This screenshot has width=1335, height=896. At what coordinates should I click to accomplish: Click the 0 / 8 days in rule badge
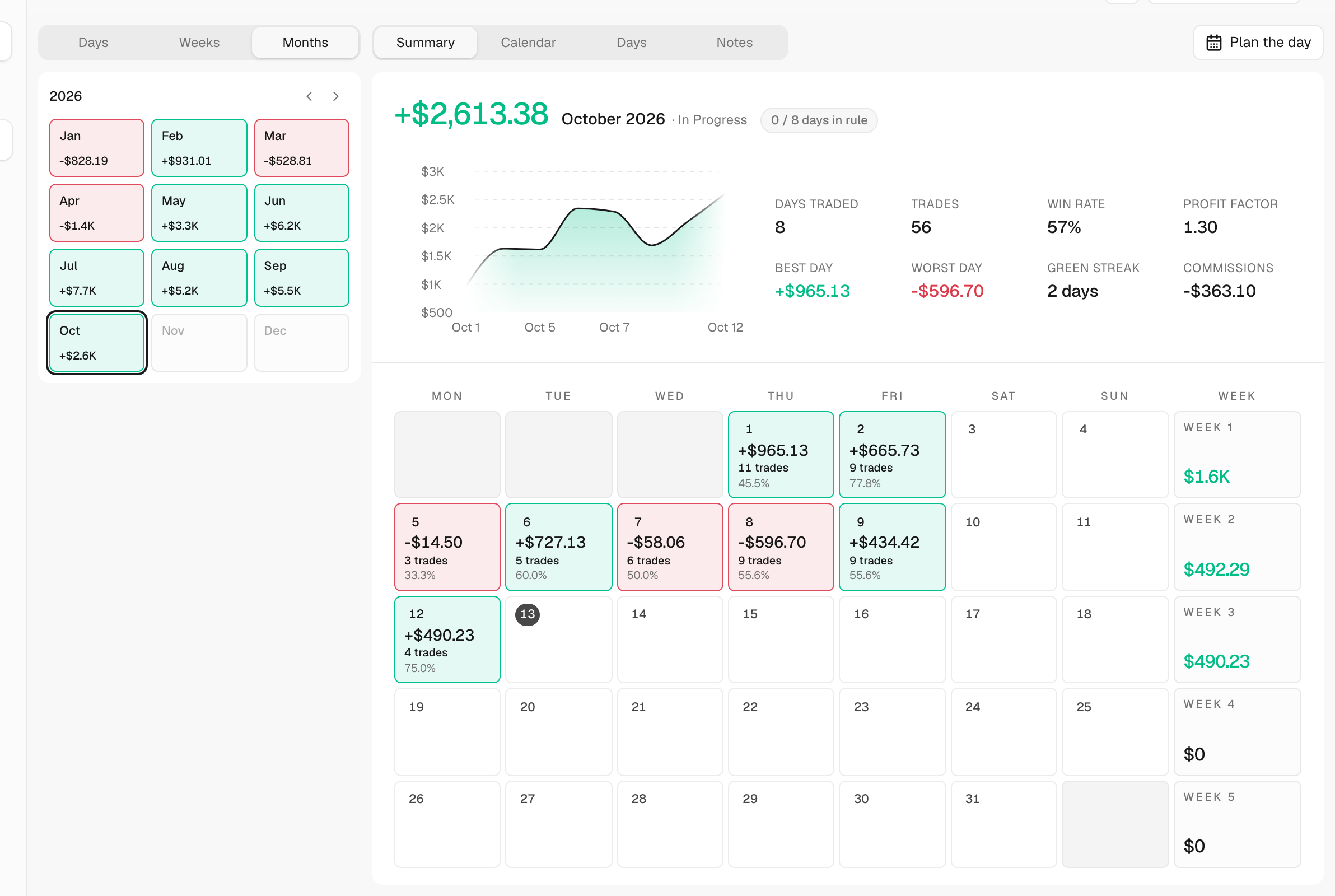(819, 120)
